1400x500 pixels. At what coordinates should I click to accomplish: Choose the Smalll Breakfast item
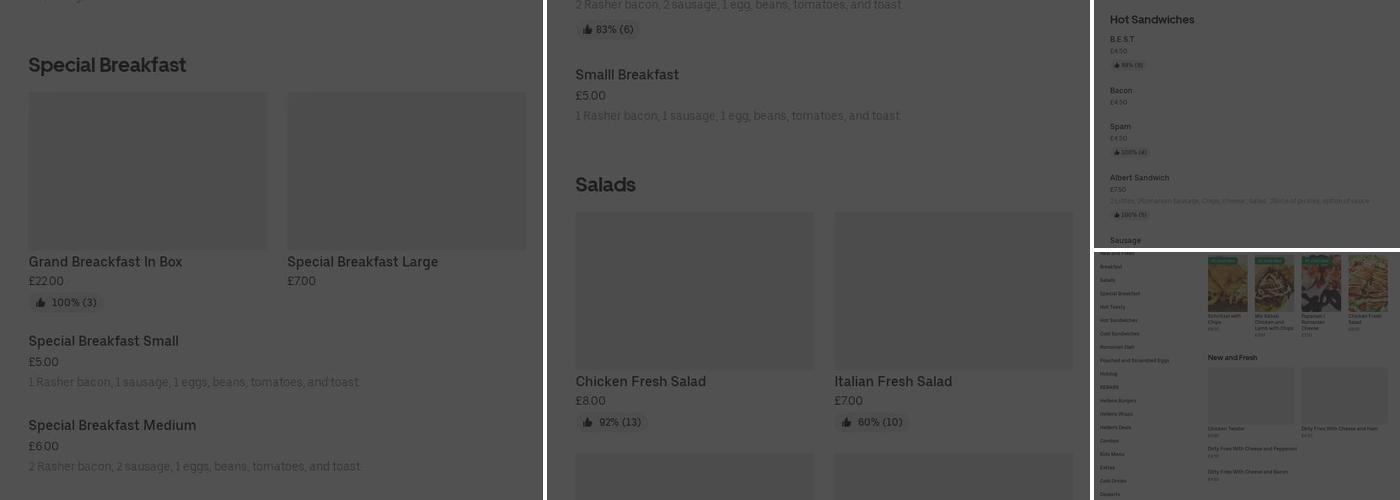click(x=627, y=75)
